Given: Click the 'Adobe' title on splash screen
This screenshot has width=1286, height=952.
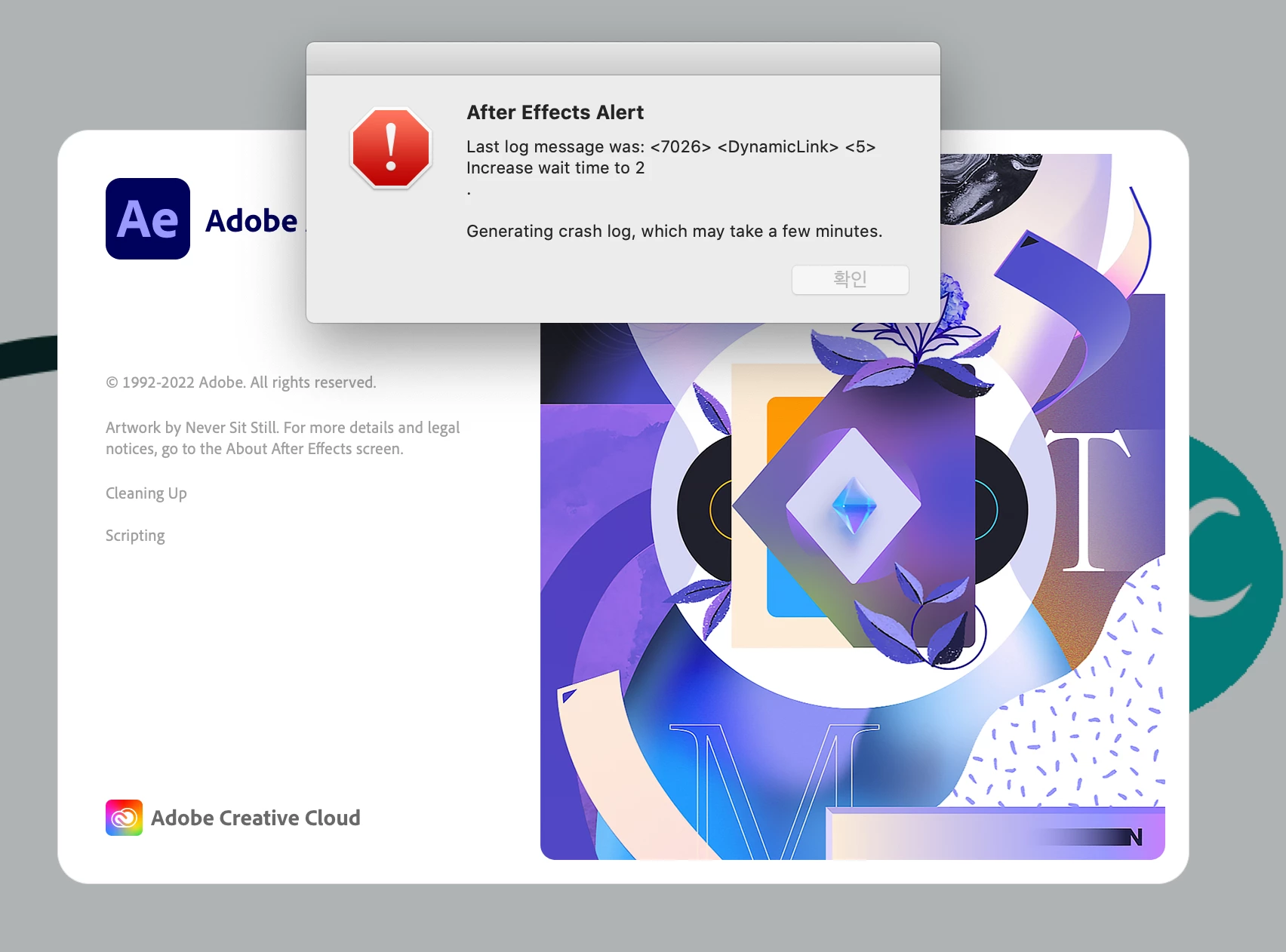Looking at the screenshot, I should tap(252, 221).
